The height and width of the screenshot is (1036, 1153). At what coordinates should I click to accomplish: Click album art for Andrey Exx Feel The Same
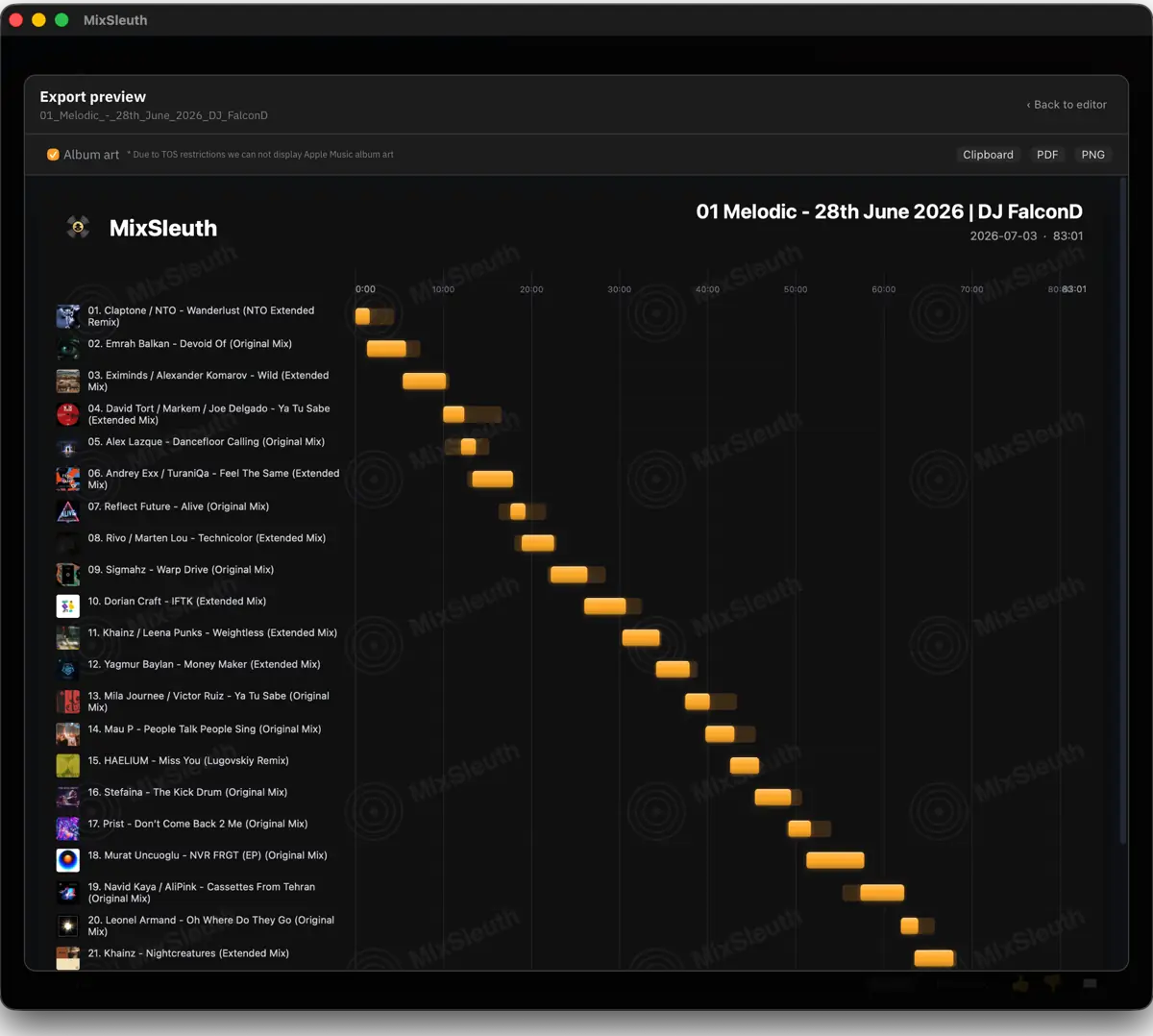coord(67,479)
